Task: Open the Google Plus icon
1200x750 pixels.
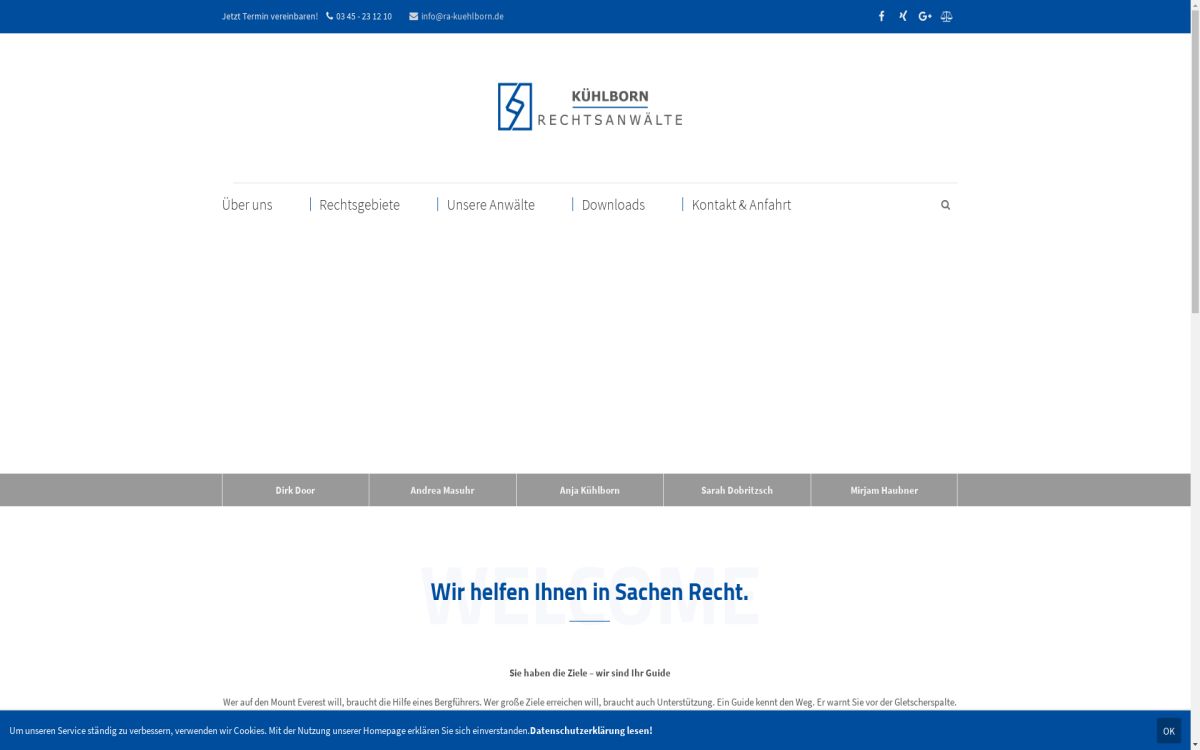Action: (x=925, y=16)
